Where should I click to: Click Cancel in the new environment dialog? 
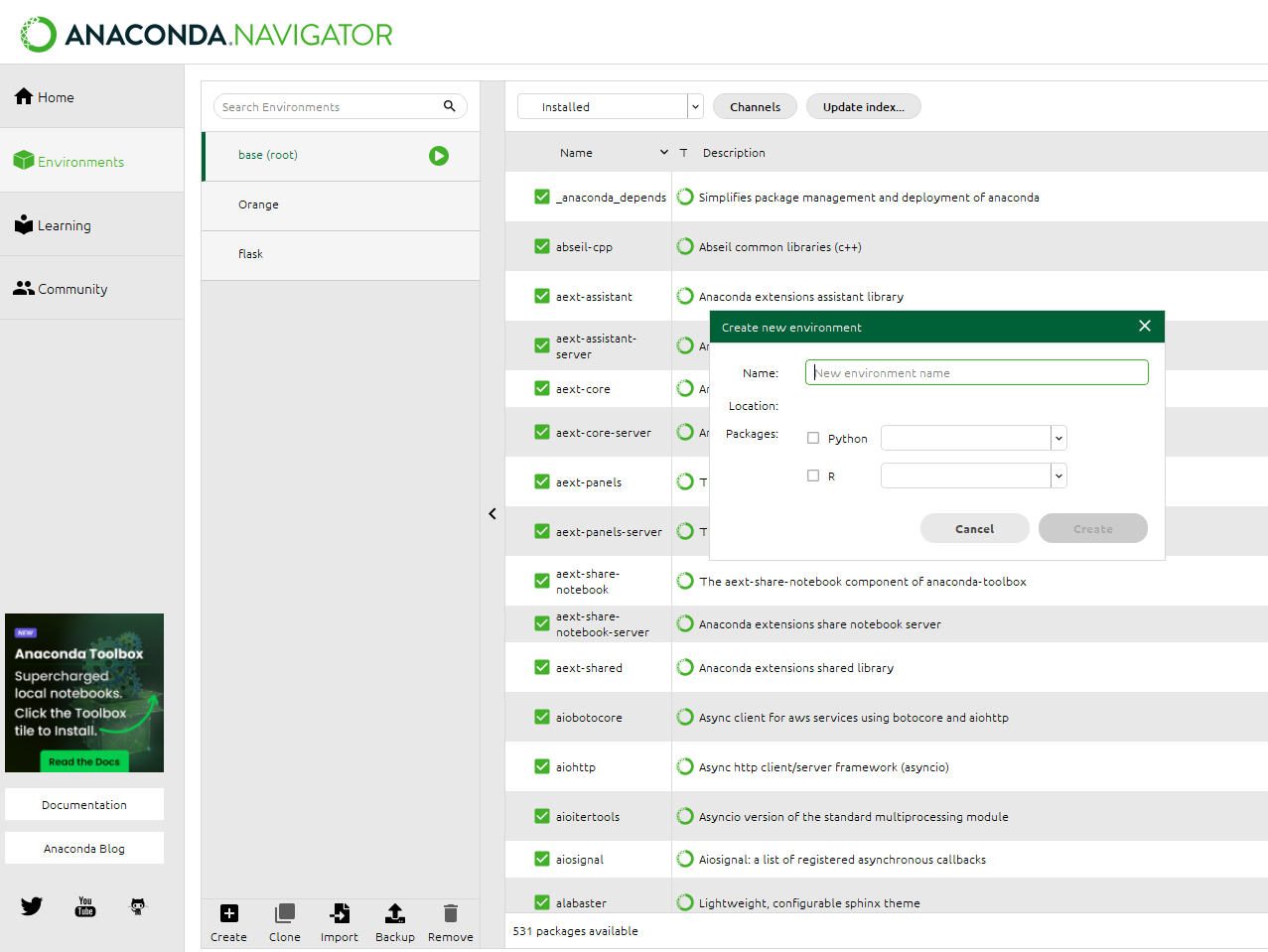(975, 528)
